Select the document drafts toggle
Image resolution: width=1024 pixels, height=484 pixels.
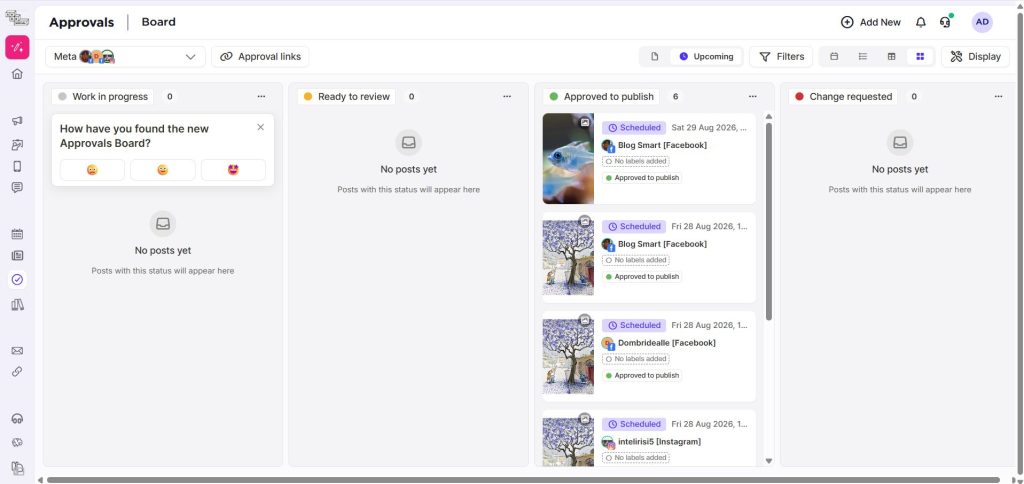point(655,57)
